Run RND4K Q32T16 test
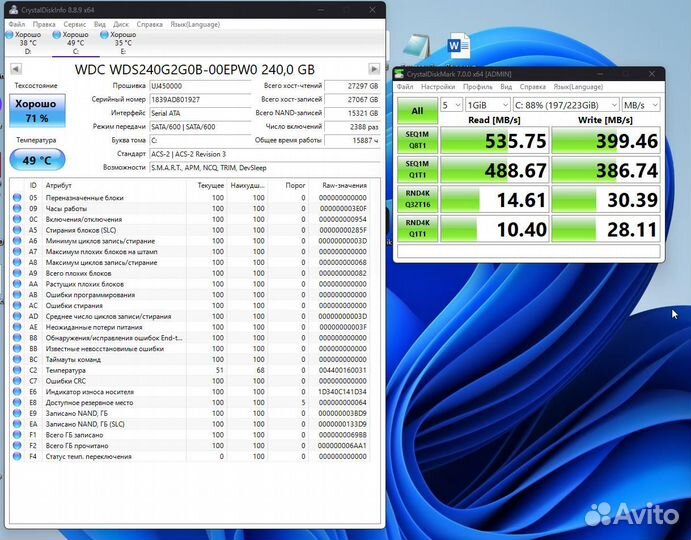 coord(417,199)
